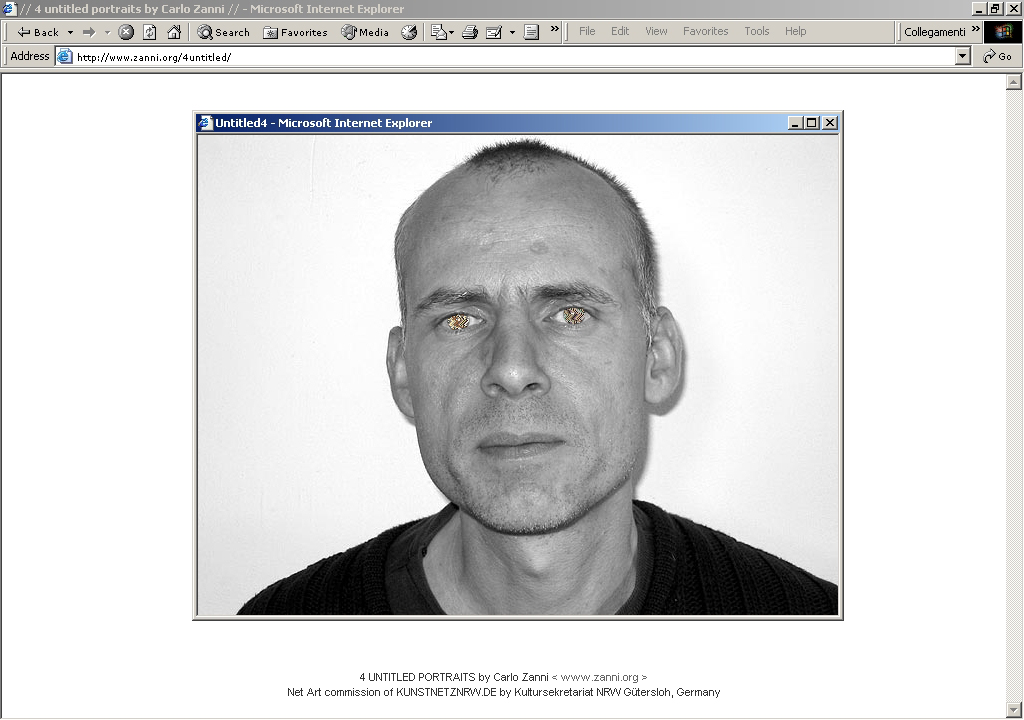This screenshot has width=1024, height=720.
Task: Open the Favorites menu
Action: pos(705,31)
